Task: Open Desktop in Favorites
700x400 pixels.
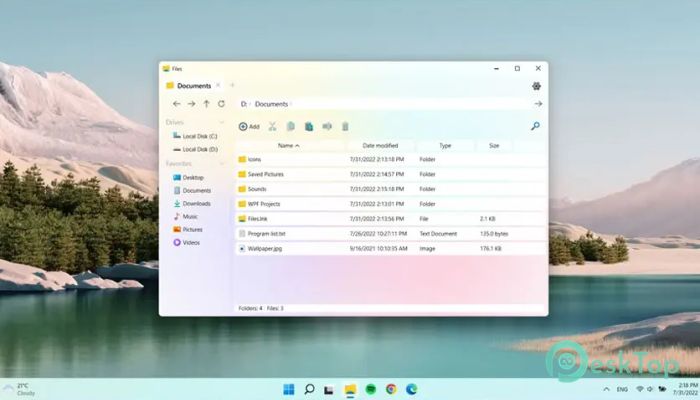Action: (188, 178)
